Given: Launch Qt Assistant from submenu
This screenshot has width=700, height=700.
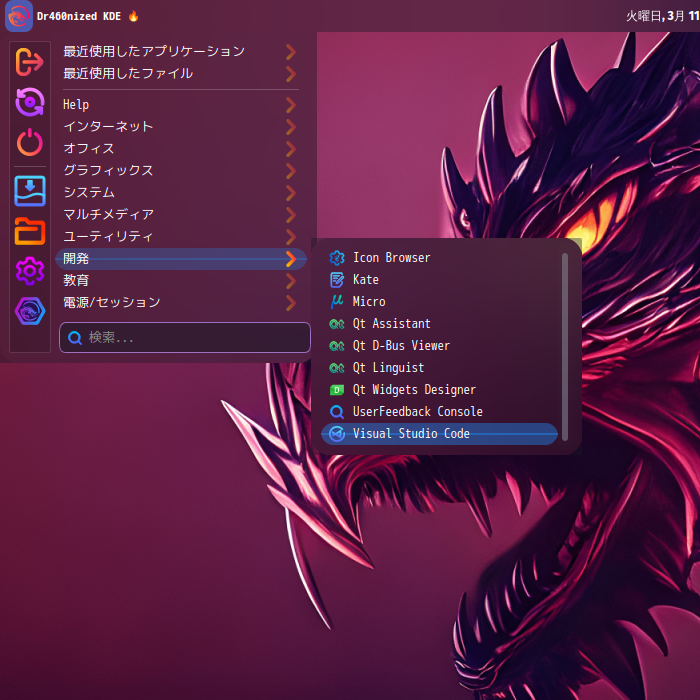Looking at the screenshot, I should click(x=439, y=324).
